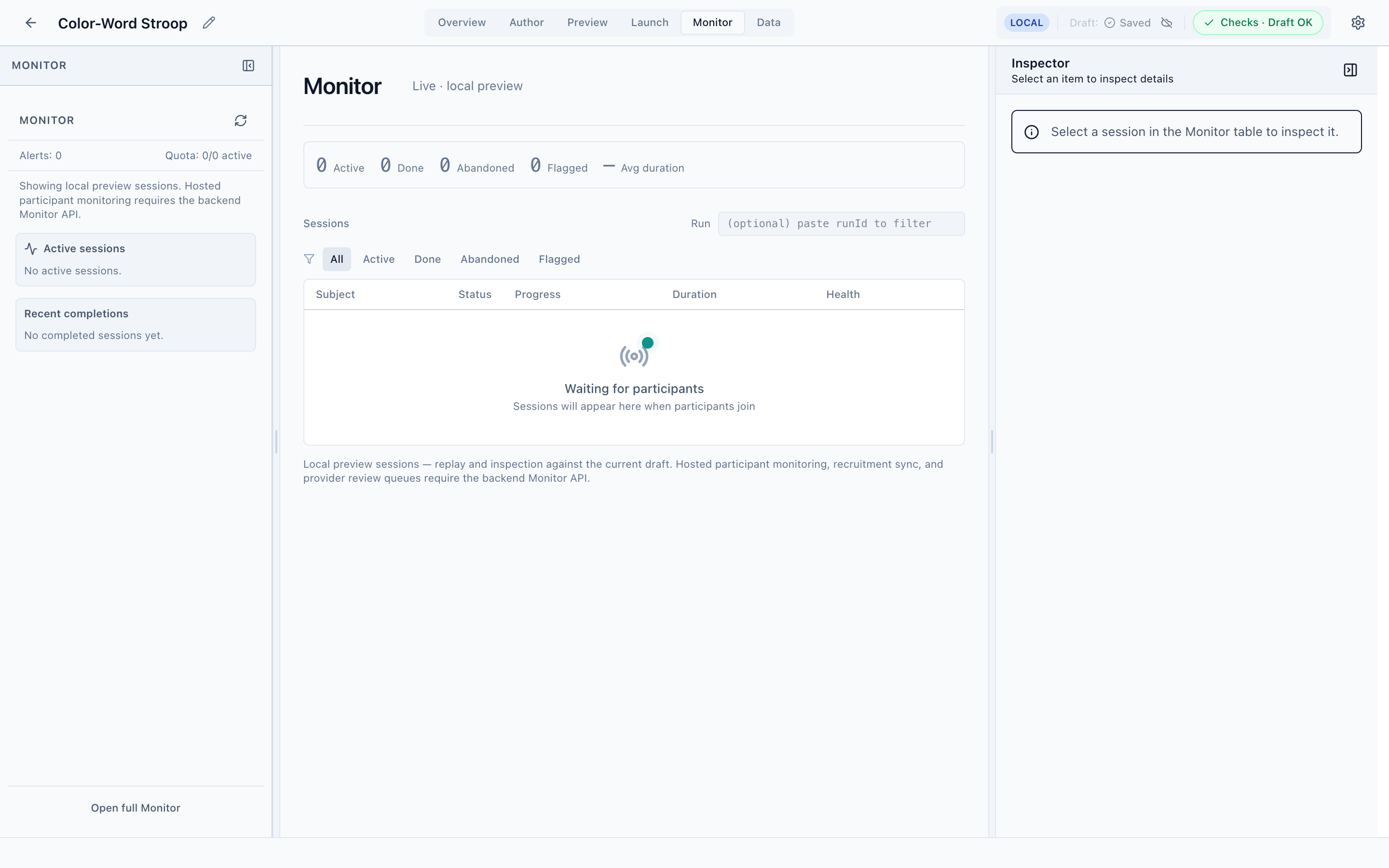Viewport: 1389px width, 868px height.
Task: Switch to the Author tab
Action: click(526, 22)
